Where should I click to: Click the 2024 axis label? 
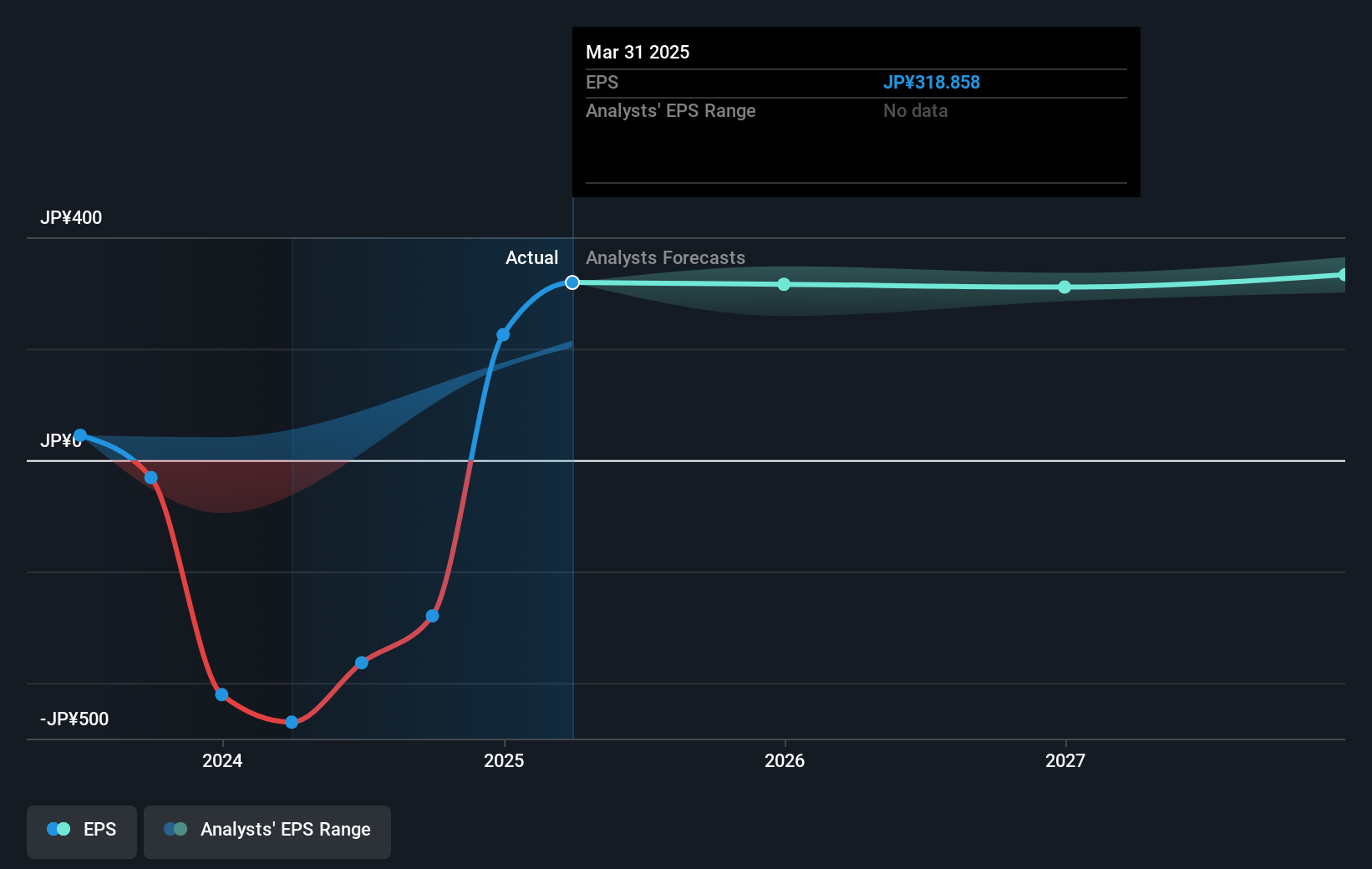(x=222, y=760)
